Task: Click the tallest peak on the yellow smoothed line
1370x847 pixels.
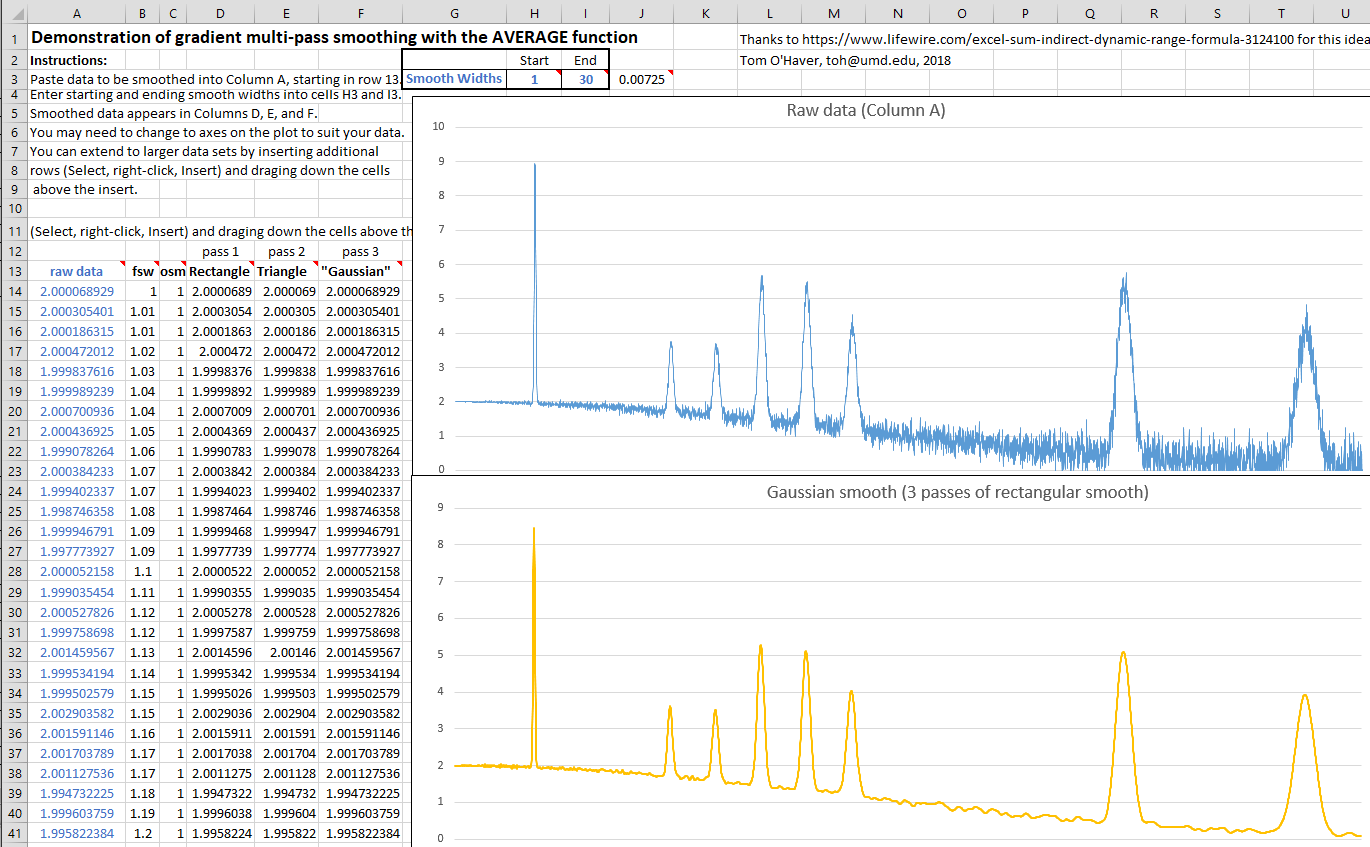Action: 534,533
